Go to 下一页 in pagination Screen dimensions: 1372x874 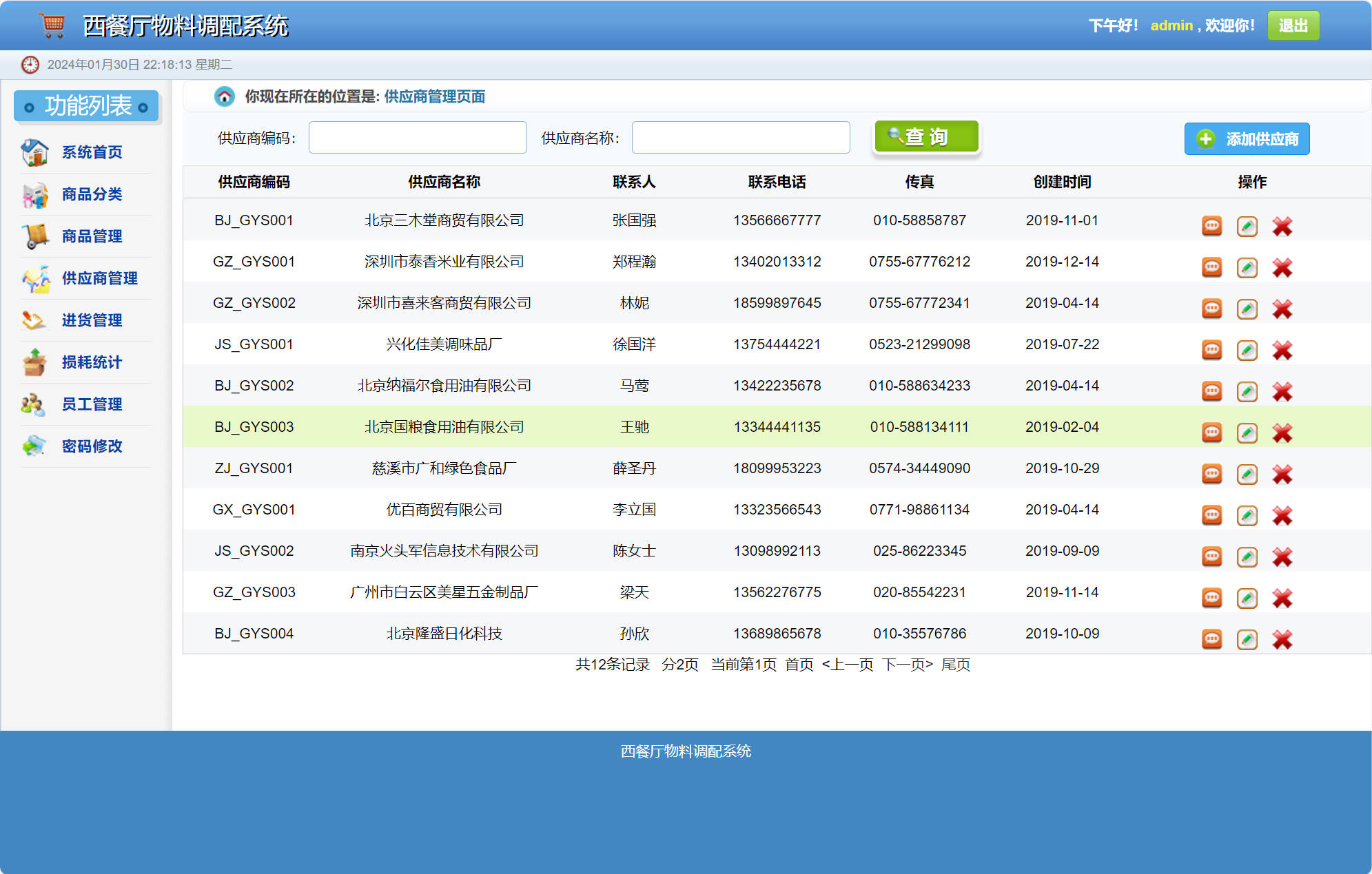(x=907, y=665)
